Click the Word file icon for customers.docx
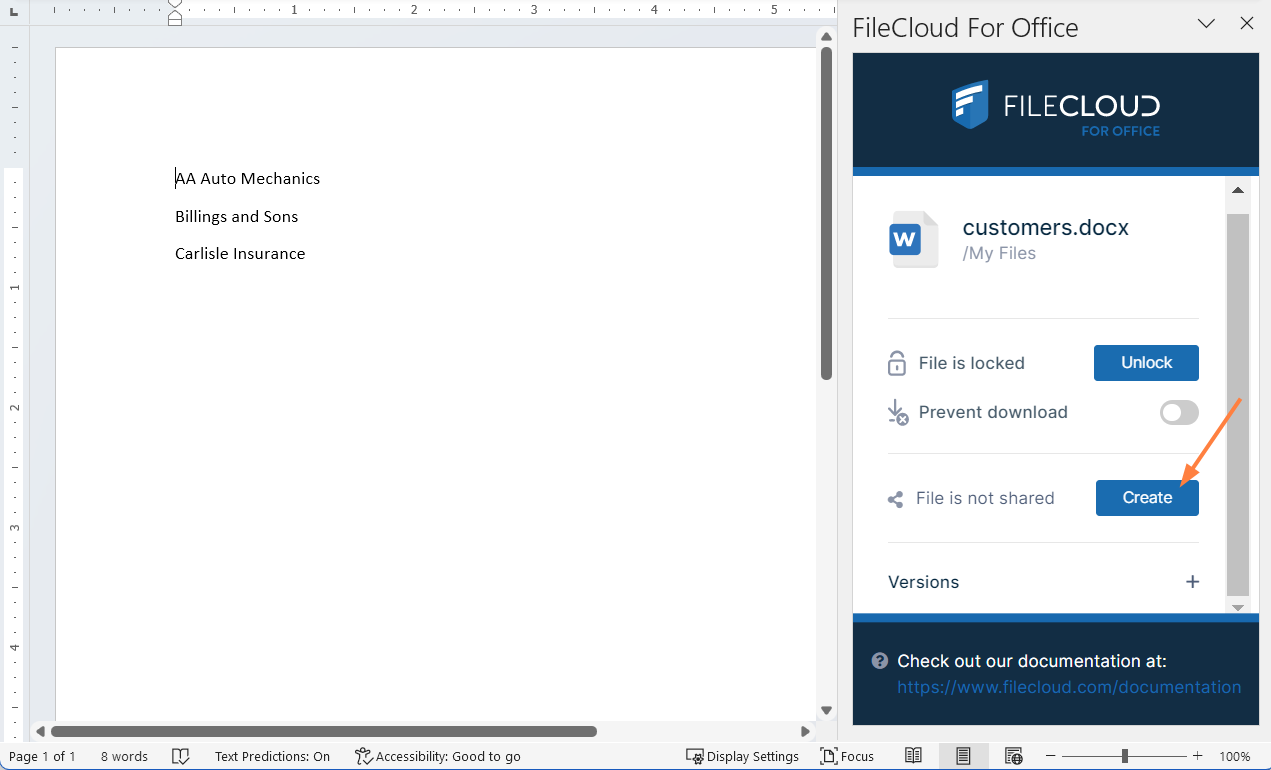The width and height of the screenshot is (1271, 770). click(x=913, y=240)
